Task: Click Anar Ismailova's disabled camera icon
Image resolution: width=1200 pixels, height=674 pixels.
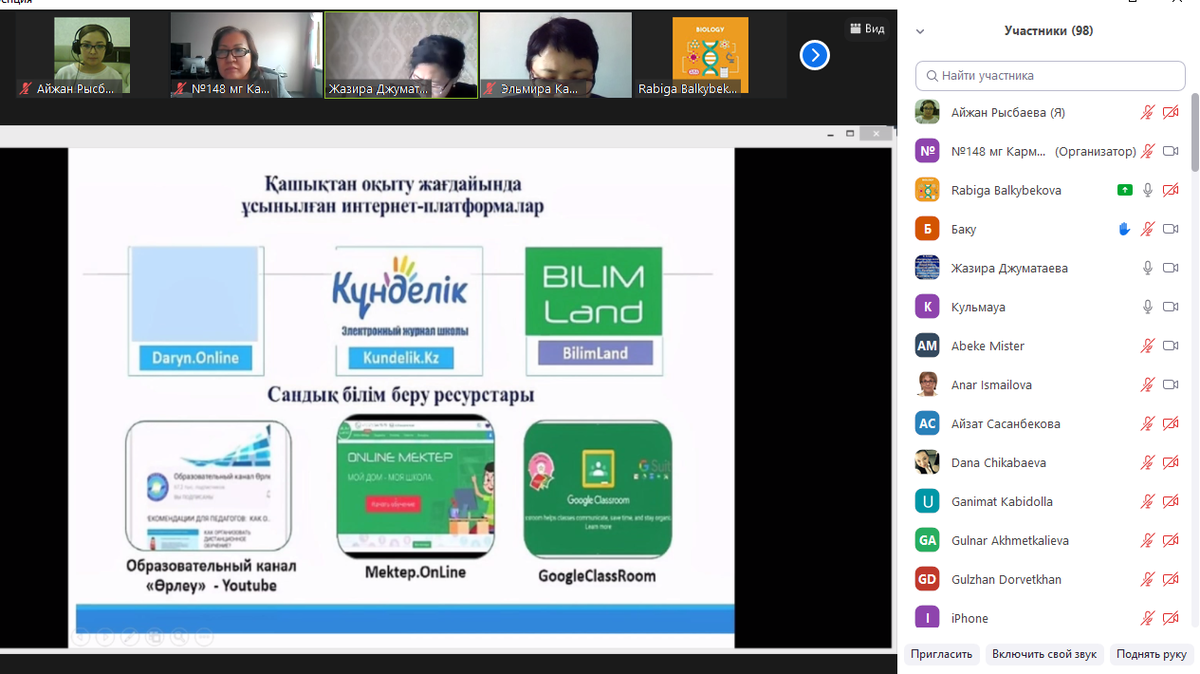Action: click(1171, 385)
